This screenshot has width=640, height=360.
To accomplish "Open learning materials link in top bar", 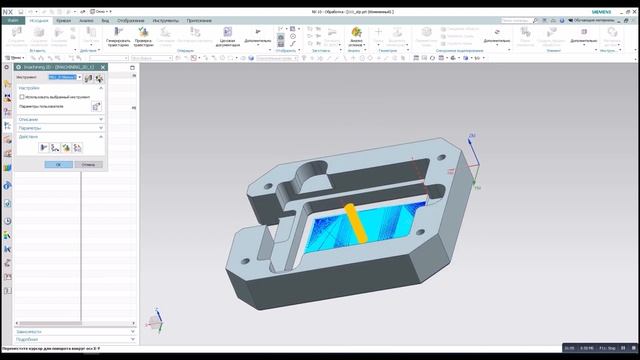I will [591, 20].
